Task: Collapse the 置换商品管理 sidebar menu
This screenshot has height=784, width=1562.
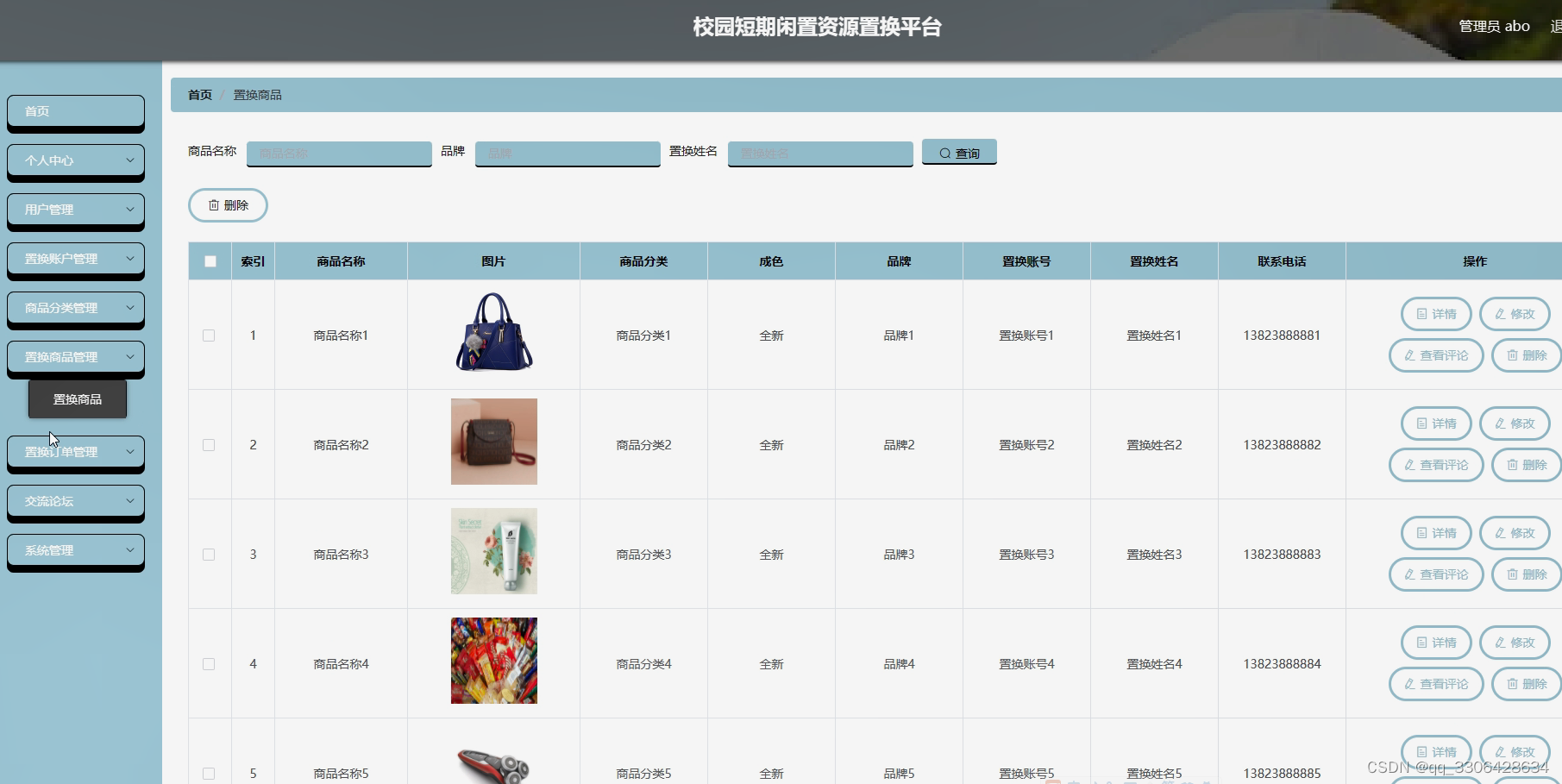Action: 75,356
